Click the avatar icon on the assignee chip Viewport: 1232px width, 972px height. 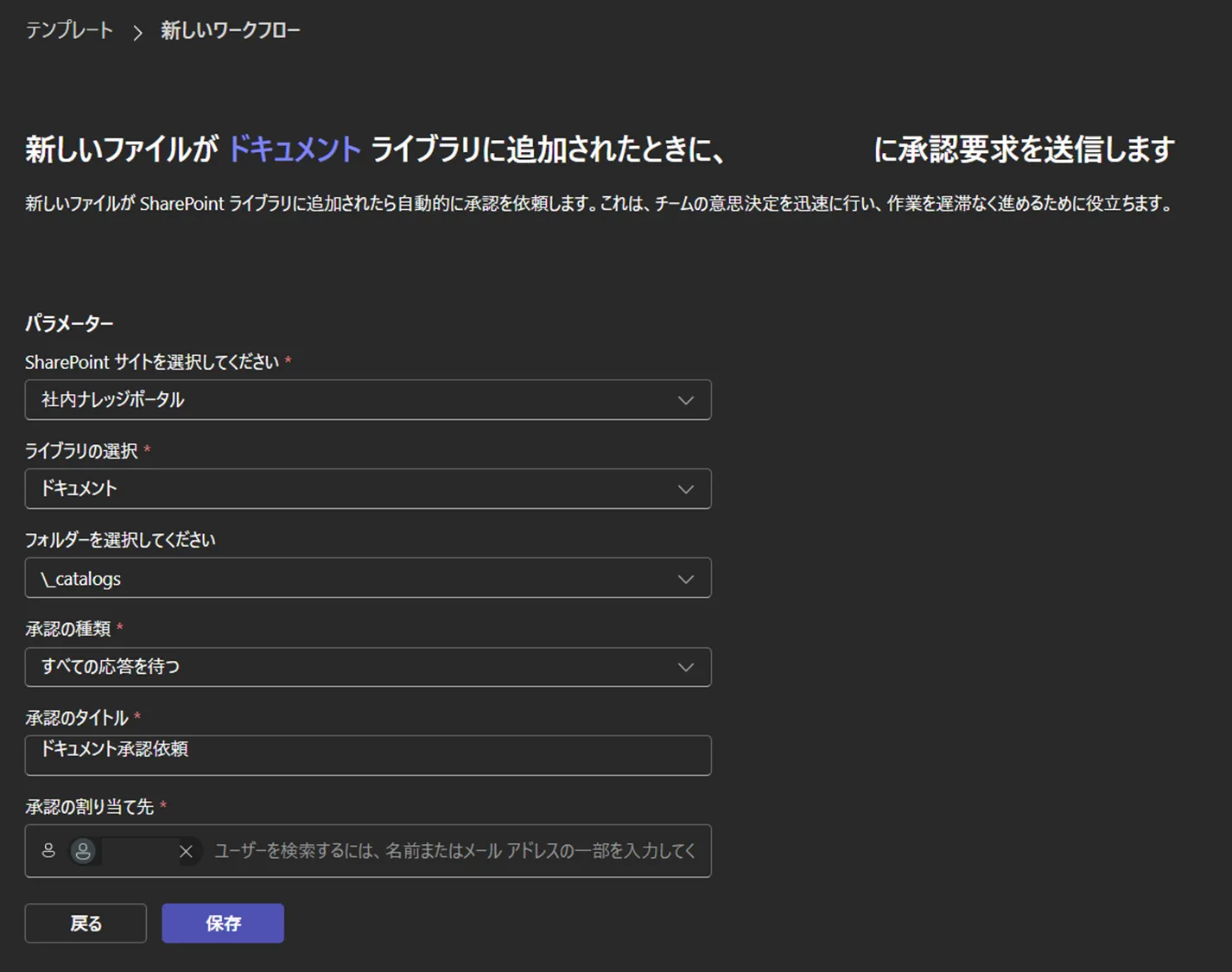pos(83,851)
